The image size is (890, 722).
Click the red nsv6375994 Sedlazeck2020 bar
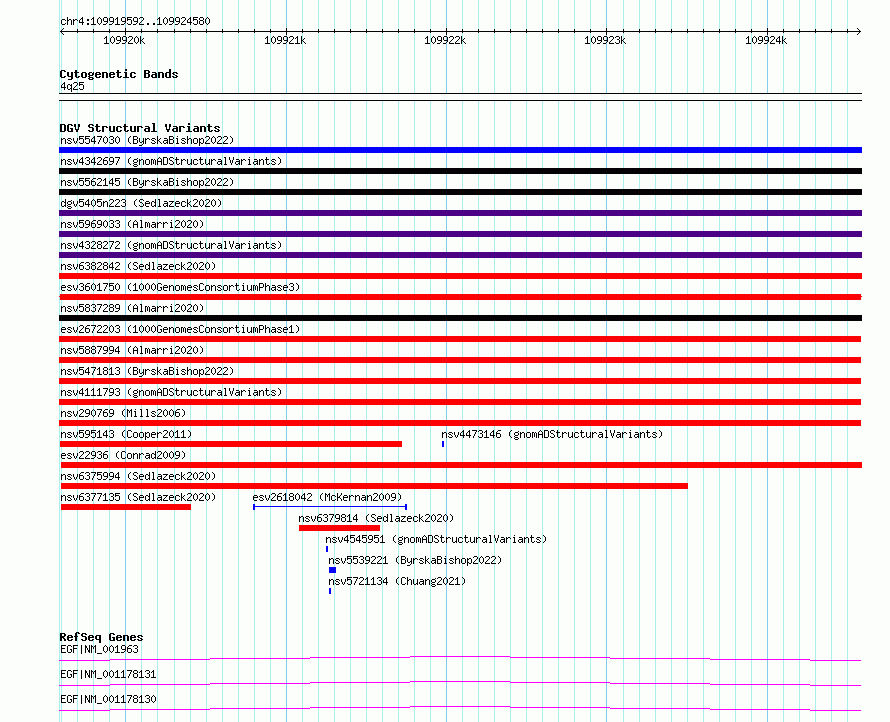[374, 486]
